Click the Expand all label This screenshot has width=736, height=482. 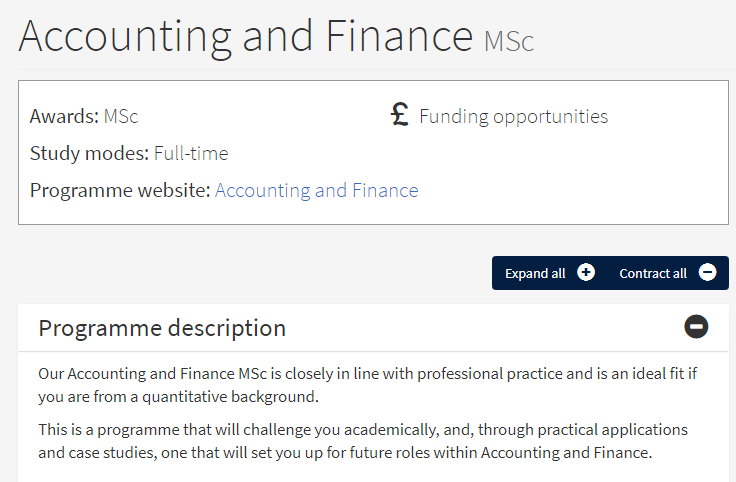click(x=535, y=274)
